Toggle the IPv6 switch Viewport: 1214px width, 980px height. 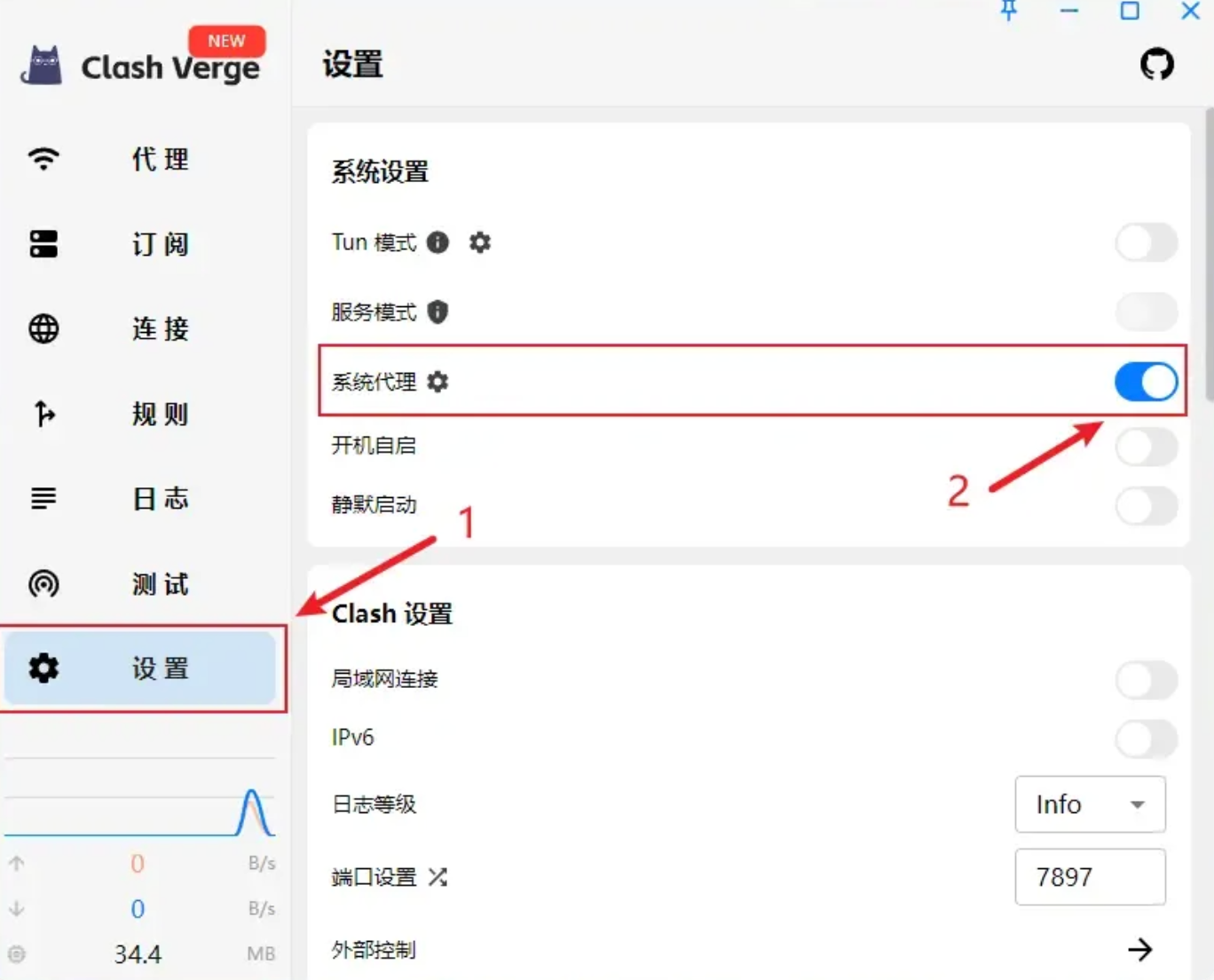tap(1146, 738)
